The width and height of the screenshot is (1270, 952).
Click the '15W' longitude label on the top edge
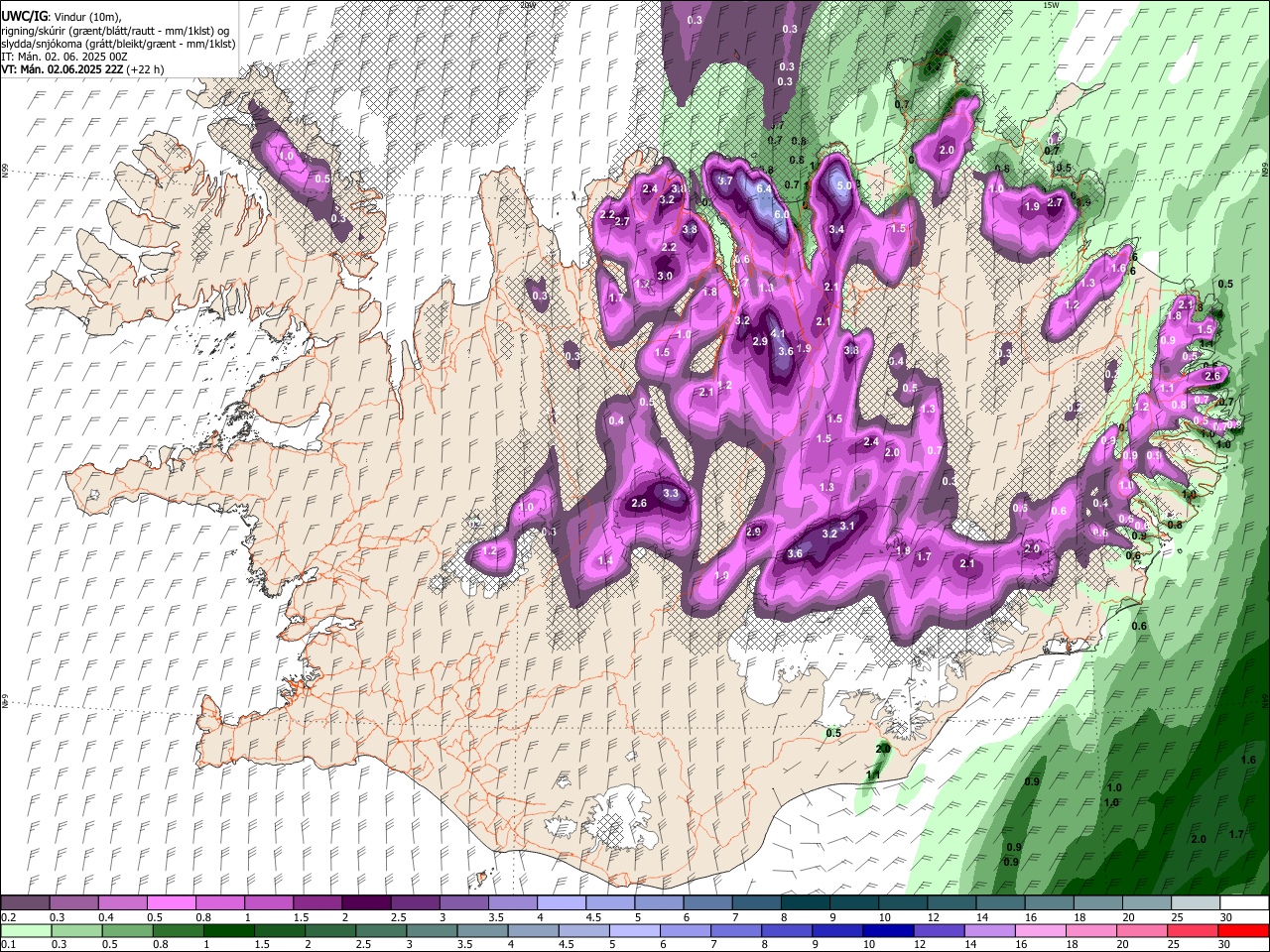click(x=1052, y=5)
